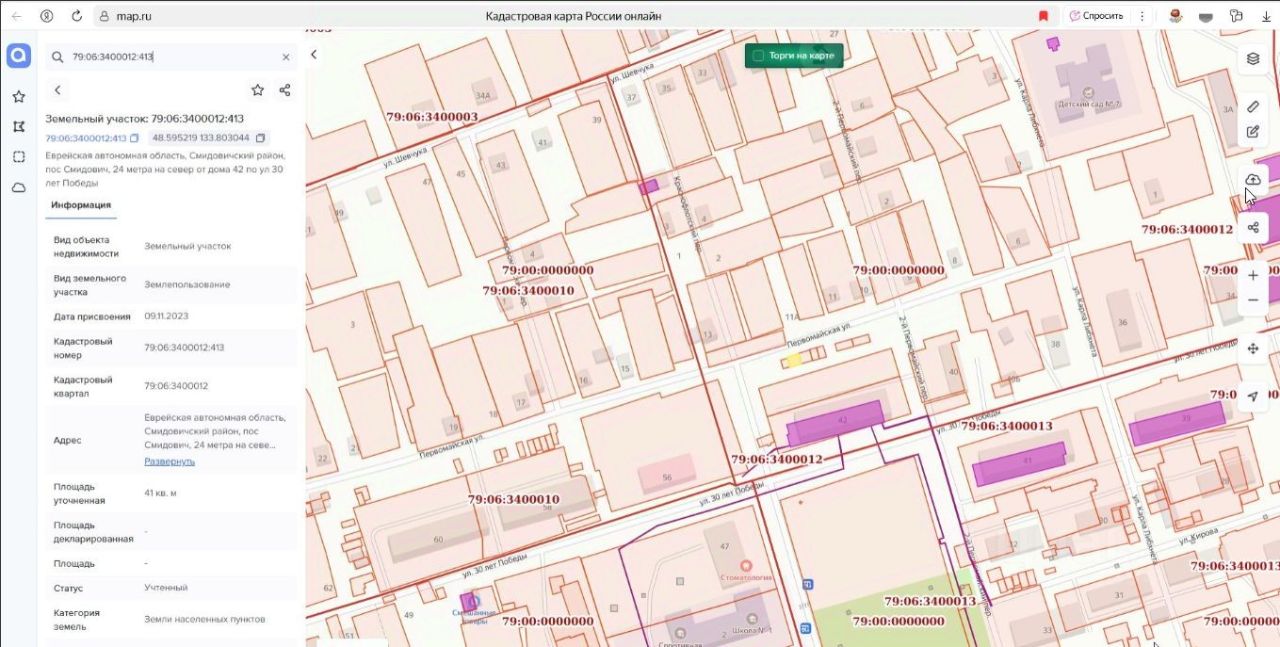Screen dimensions: 1280x647
Task: Locate my position with the arrow button
Action: [1253, 396]
